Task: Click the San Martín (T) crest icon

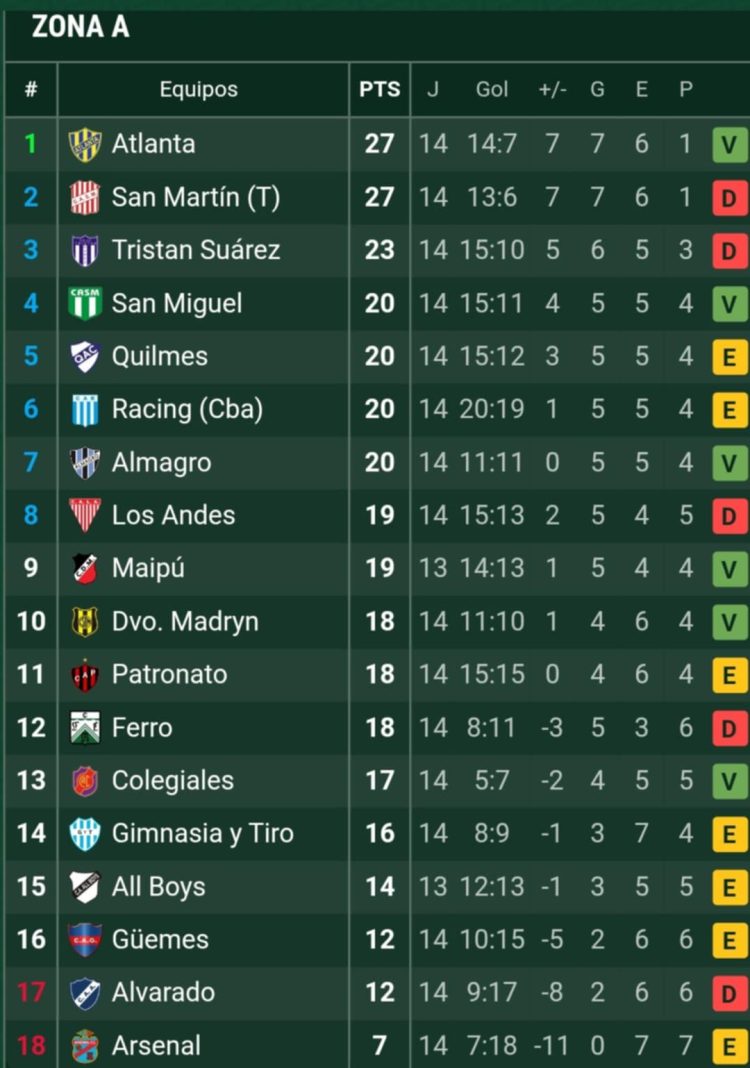Action: pyautogui.click(x=85, y=197)
